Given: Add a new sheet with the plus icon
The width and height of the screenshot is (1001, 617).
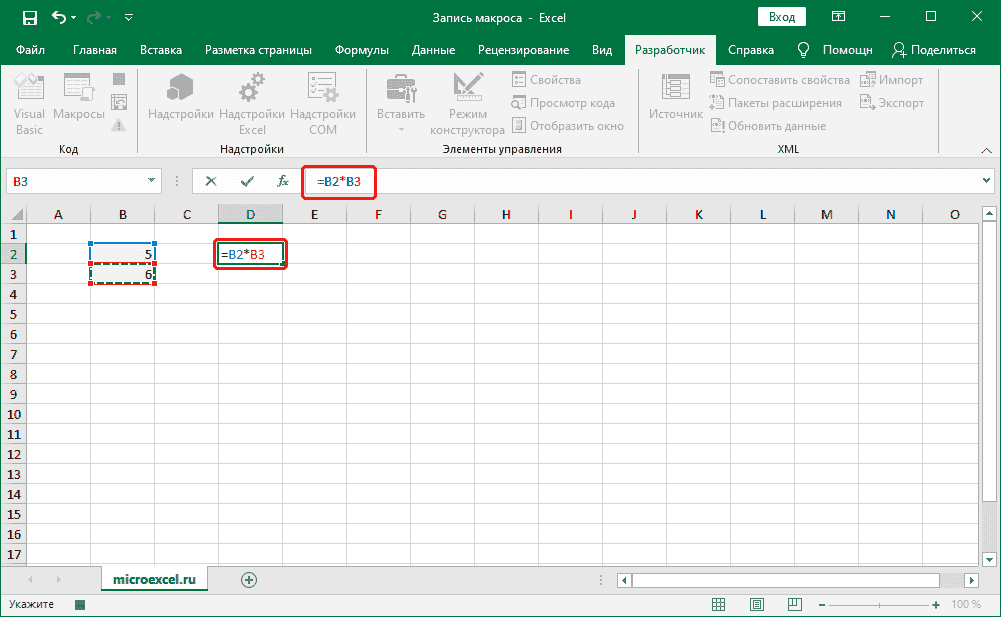Looking at the screenshot, I should tap(249, 579).
